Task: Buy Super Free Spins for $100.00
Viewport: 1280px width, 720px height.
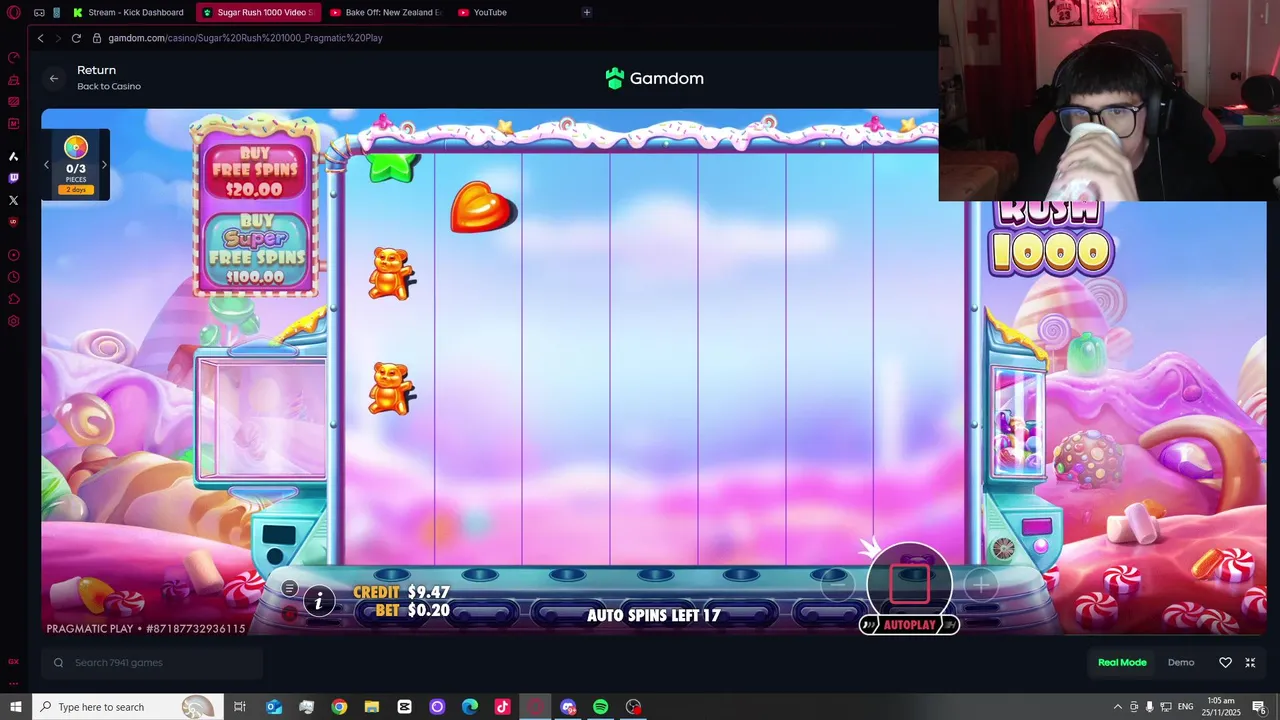Action: 257,250
